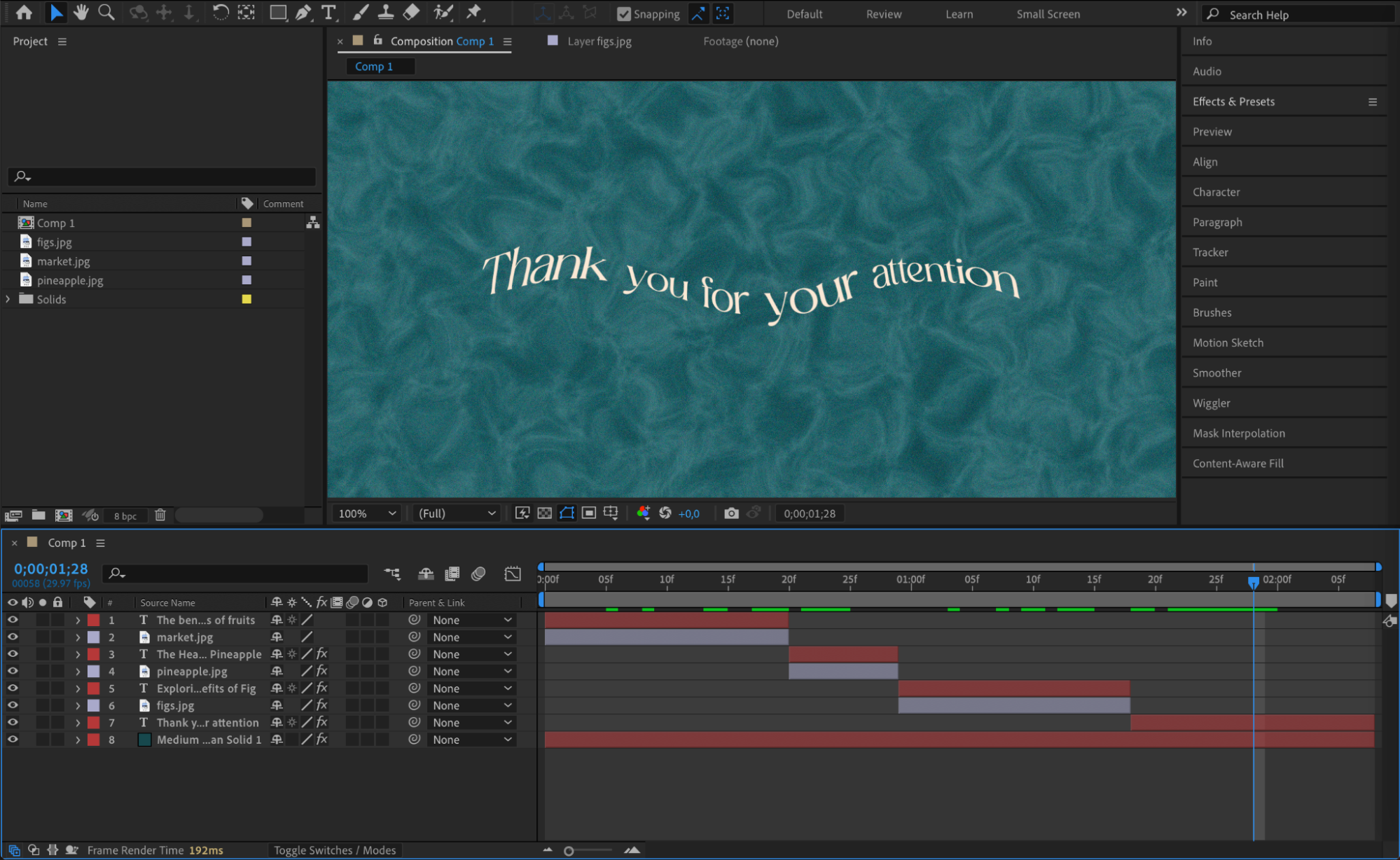Click Toggle Switches / Modes button
The image size is (1400, 860).
[x=335, y=850]
